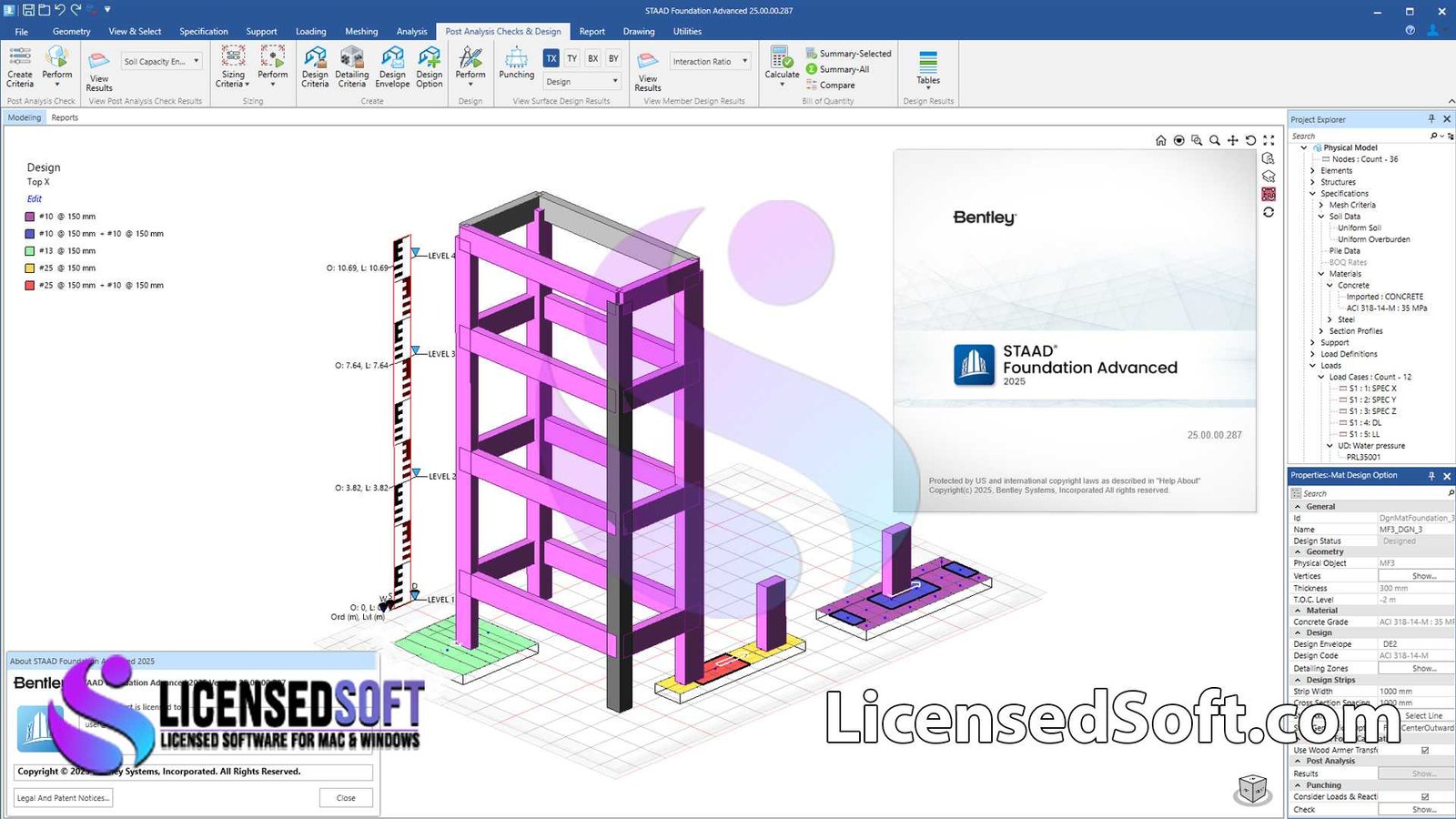Click Calculate bill of quantity
This screenshot has width=1456, height=819.
coord(782,66)
